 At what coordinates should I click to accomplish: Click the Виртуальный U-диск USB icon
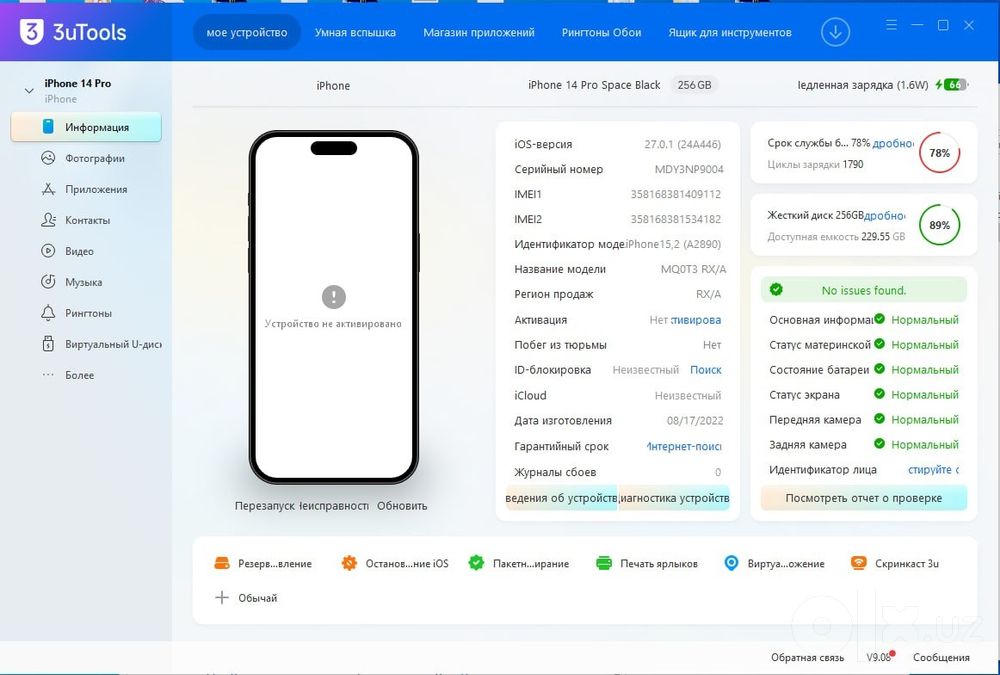48,344
